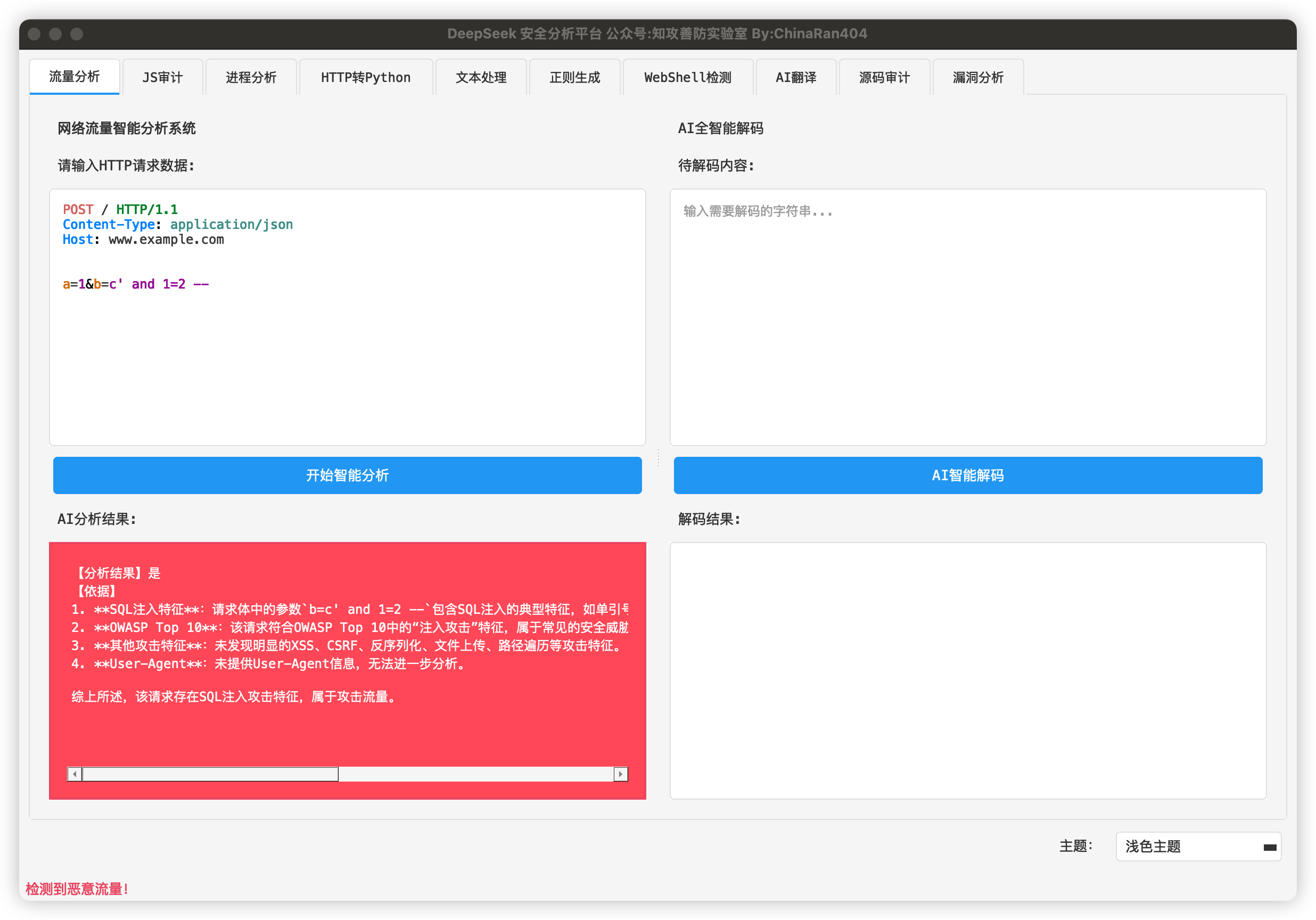The height and width of the screenshot is (920, 1316).
Task: Go to the 文本处理 tab
Action: click(x=481, y=77)
